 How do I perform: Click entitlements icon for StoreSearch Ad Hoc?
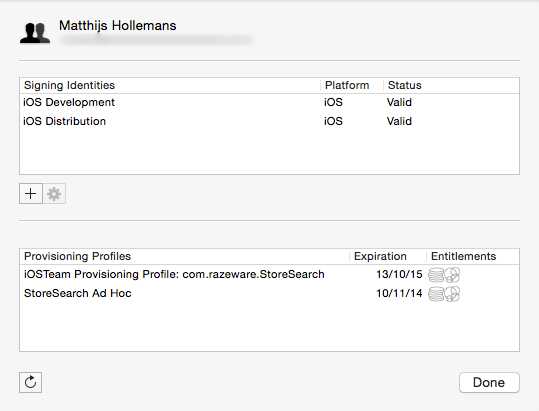444,294
